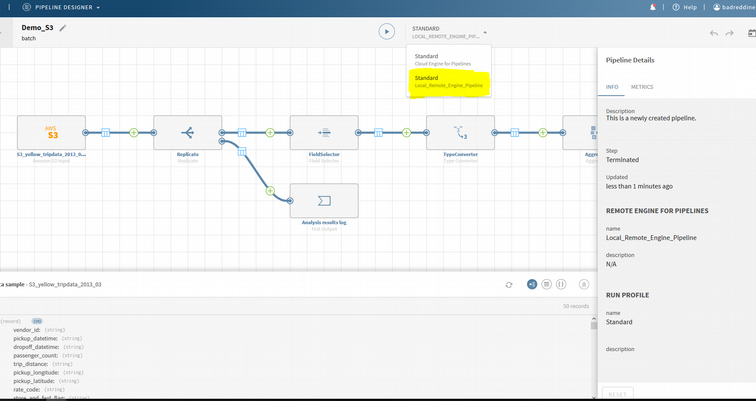Choose Standard Local_Remote_Engine_Pipeline option
Viewport: 756px width, 401px height.
(x=448, y=81)
